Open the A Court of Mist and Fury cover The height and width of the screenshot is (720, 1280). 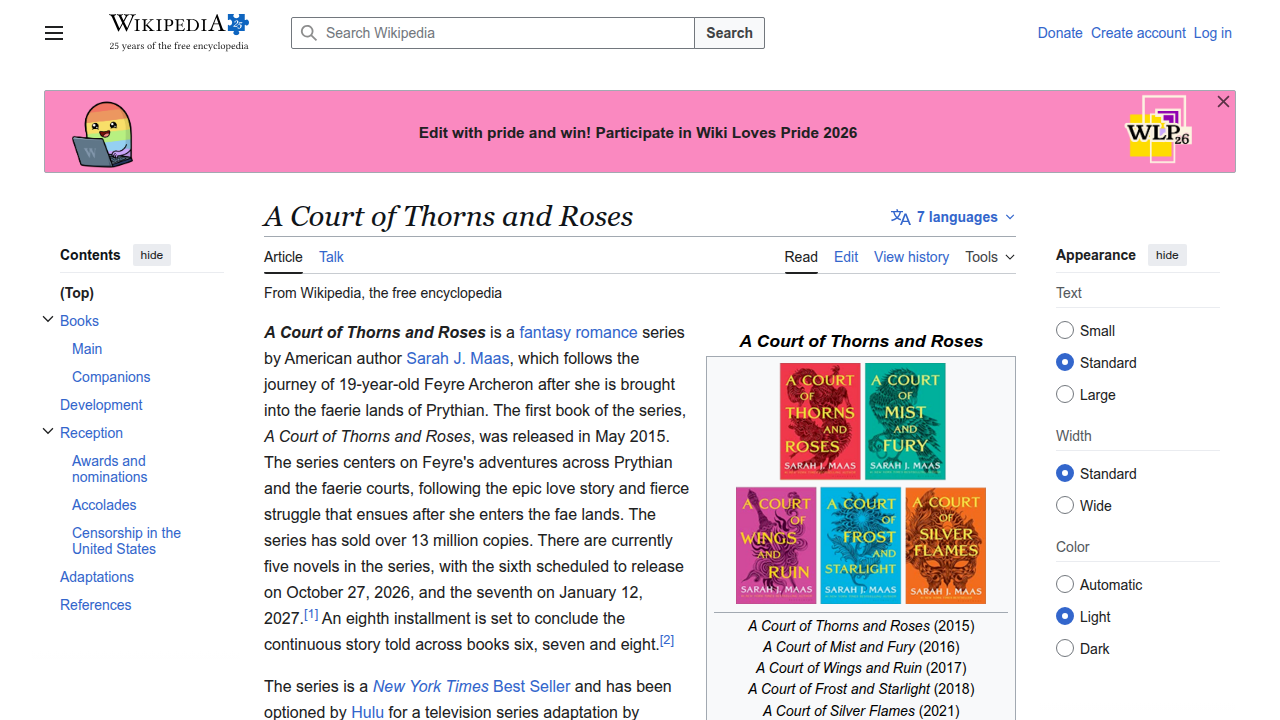coord(905,421)
